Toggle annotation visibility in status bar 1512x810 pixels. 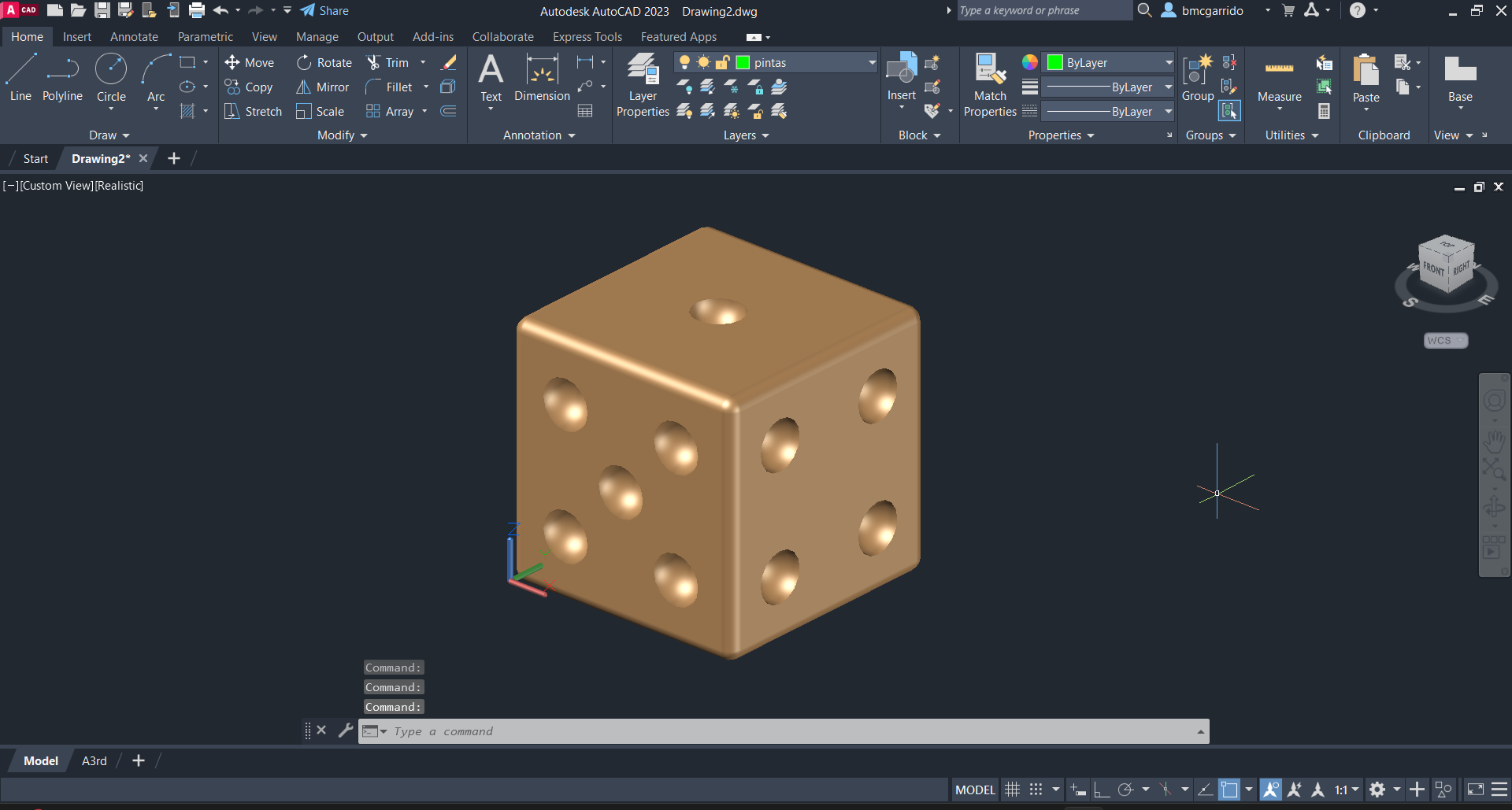1270,790
